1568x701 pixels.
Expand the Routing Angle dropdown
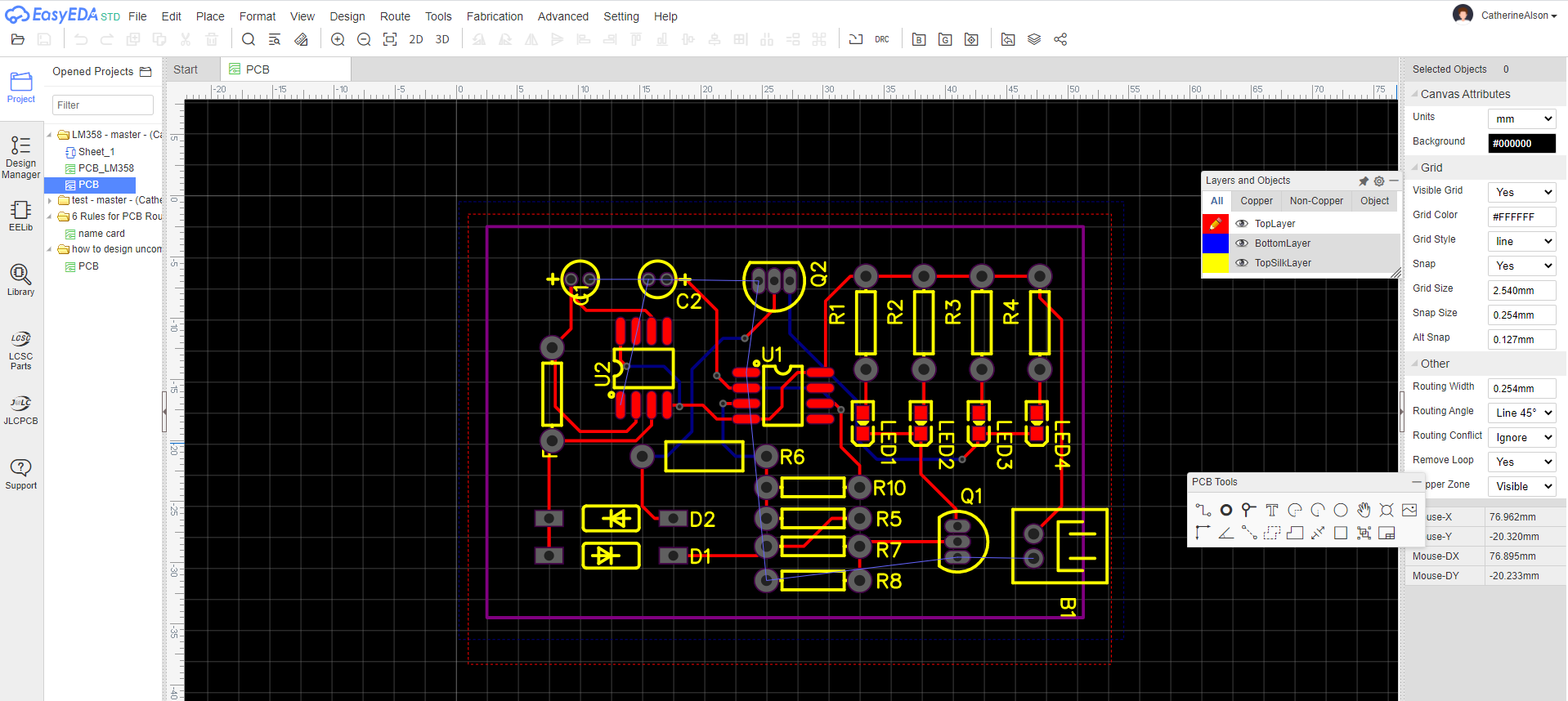(x=1521, y=413)
